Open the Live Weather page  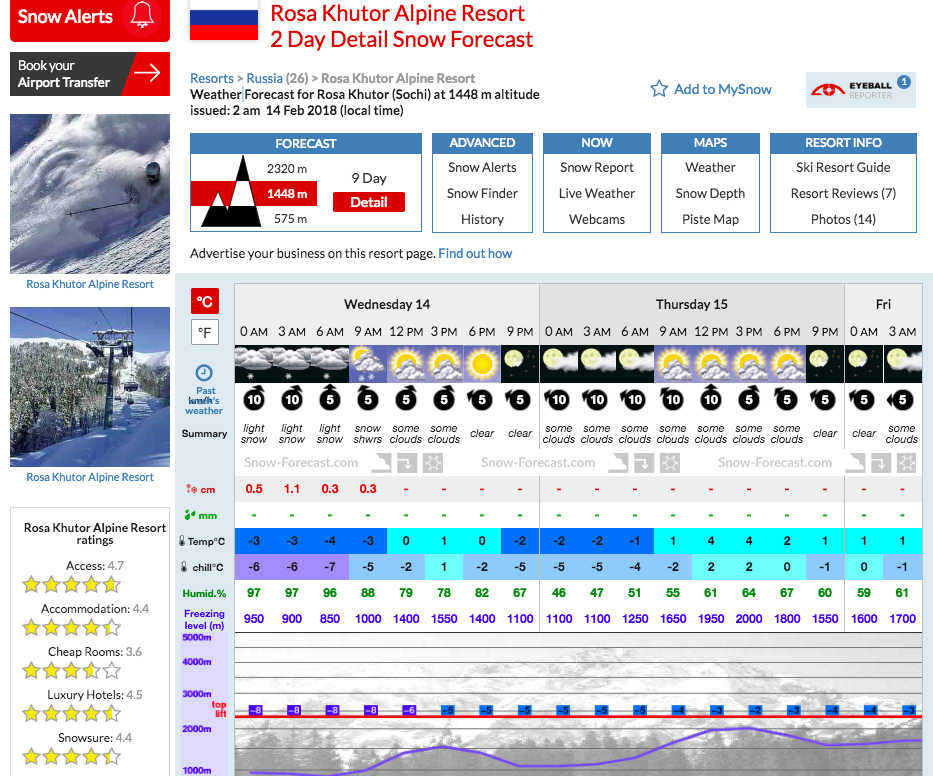[597, 193]
